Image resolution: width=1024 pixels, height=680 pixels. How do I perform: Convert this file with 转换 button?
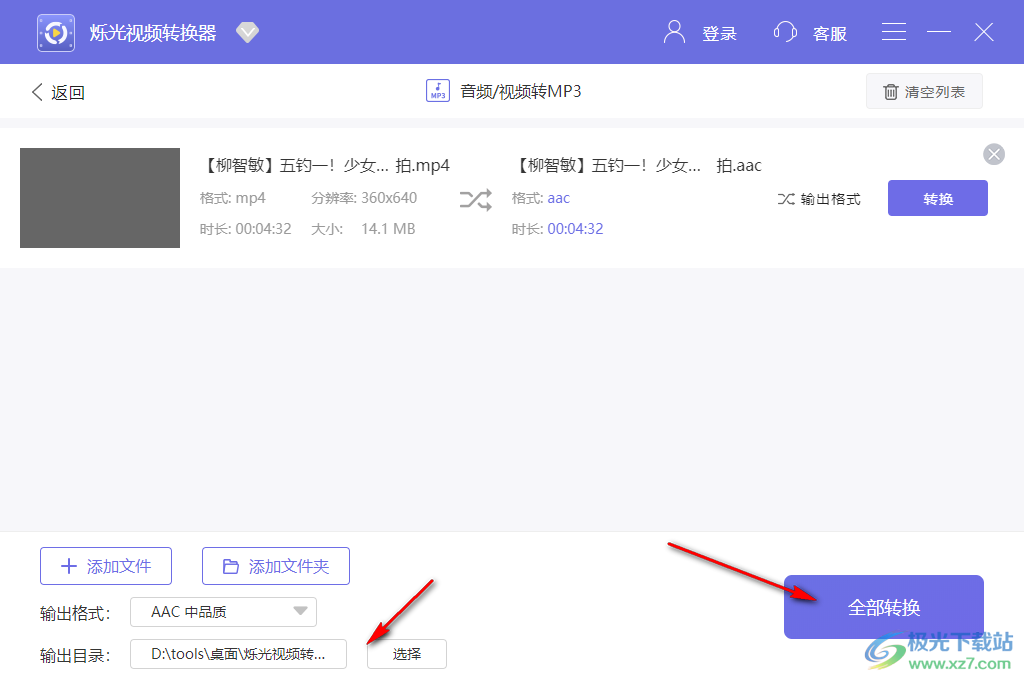click(x=937, y=198)
